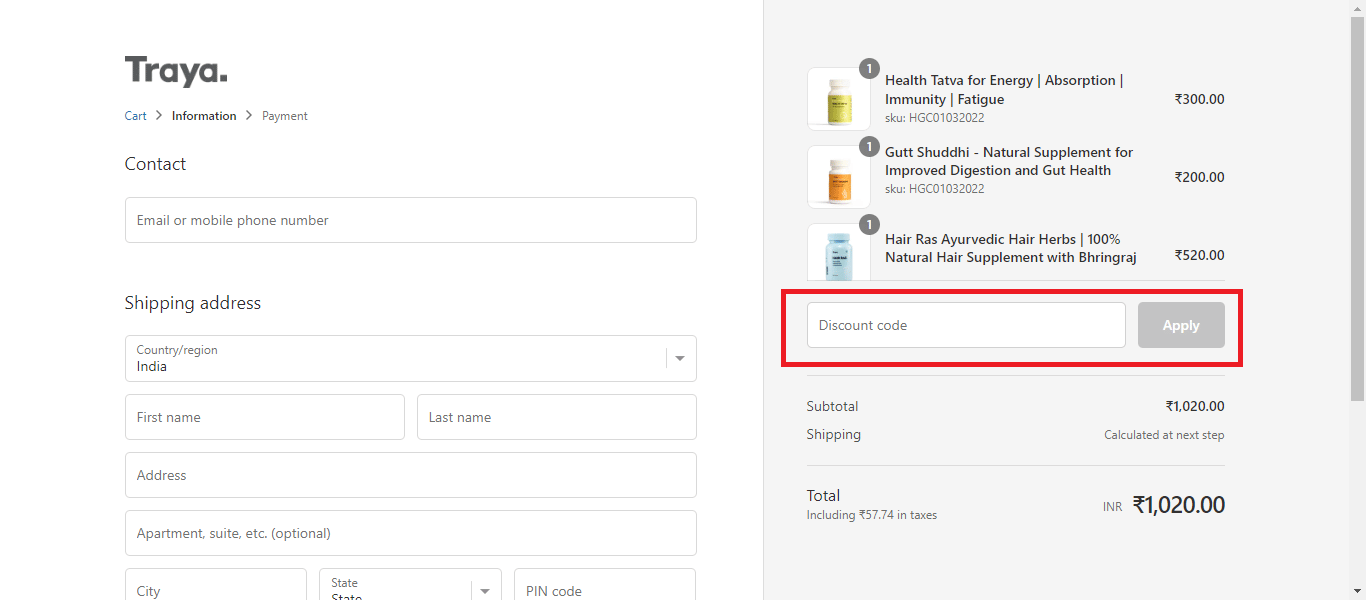1366x600 pixels.
Task: Click the Traya logo
Action: (x=176, y=72)
